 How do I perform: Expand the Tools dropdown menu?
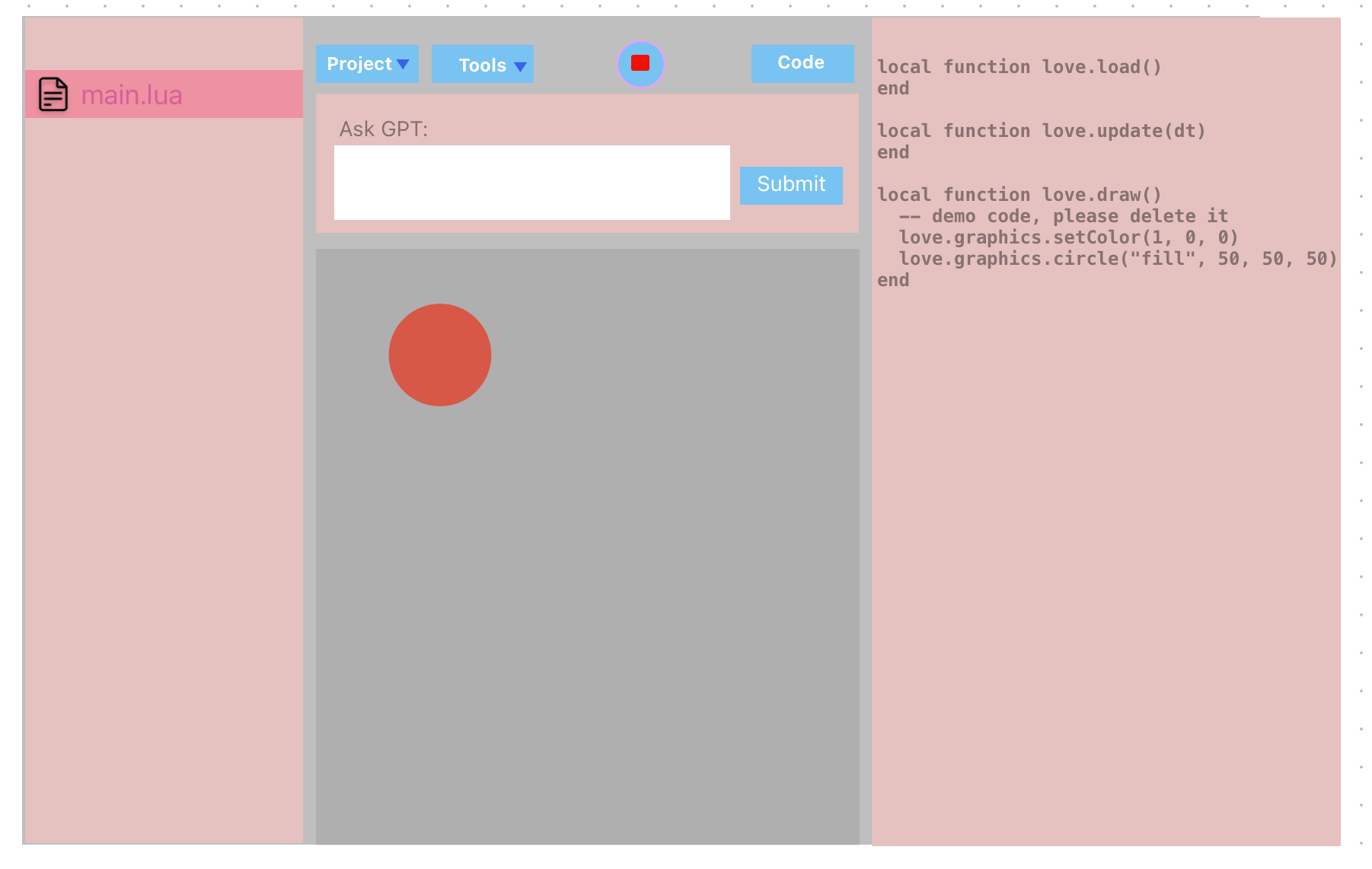coord(483,64)
